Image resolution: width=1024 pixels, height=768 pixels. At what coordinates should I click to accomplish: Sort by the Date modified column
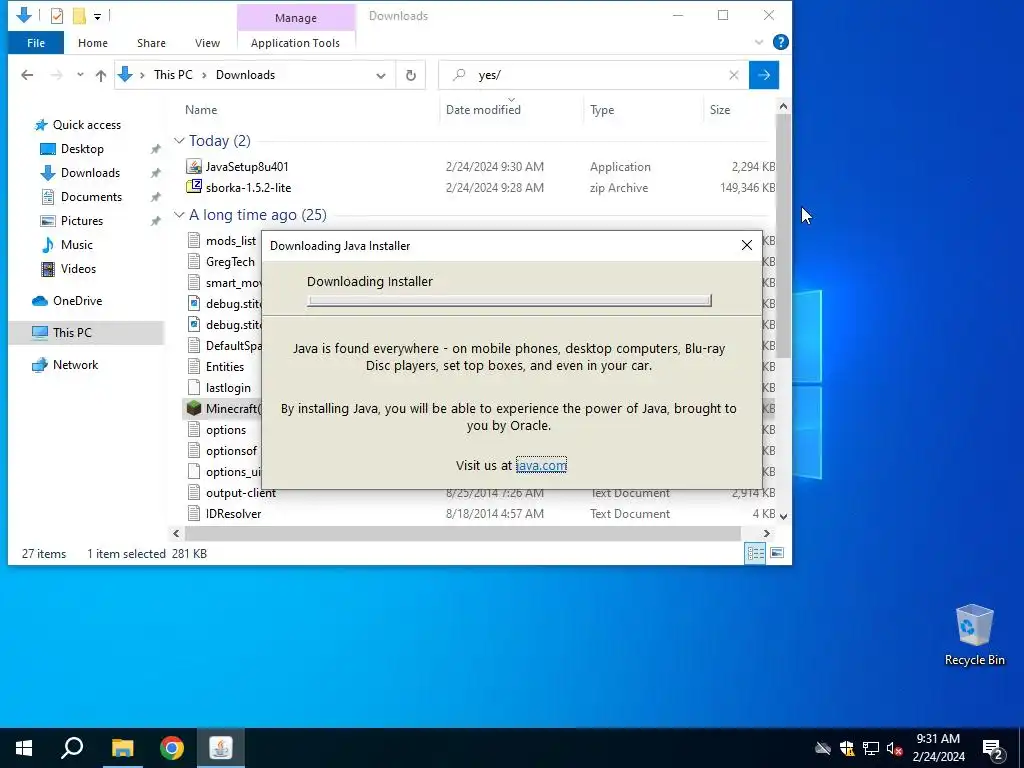point(483,110)
